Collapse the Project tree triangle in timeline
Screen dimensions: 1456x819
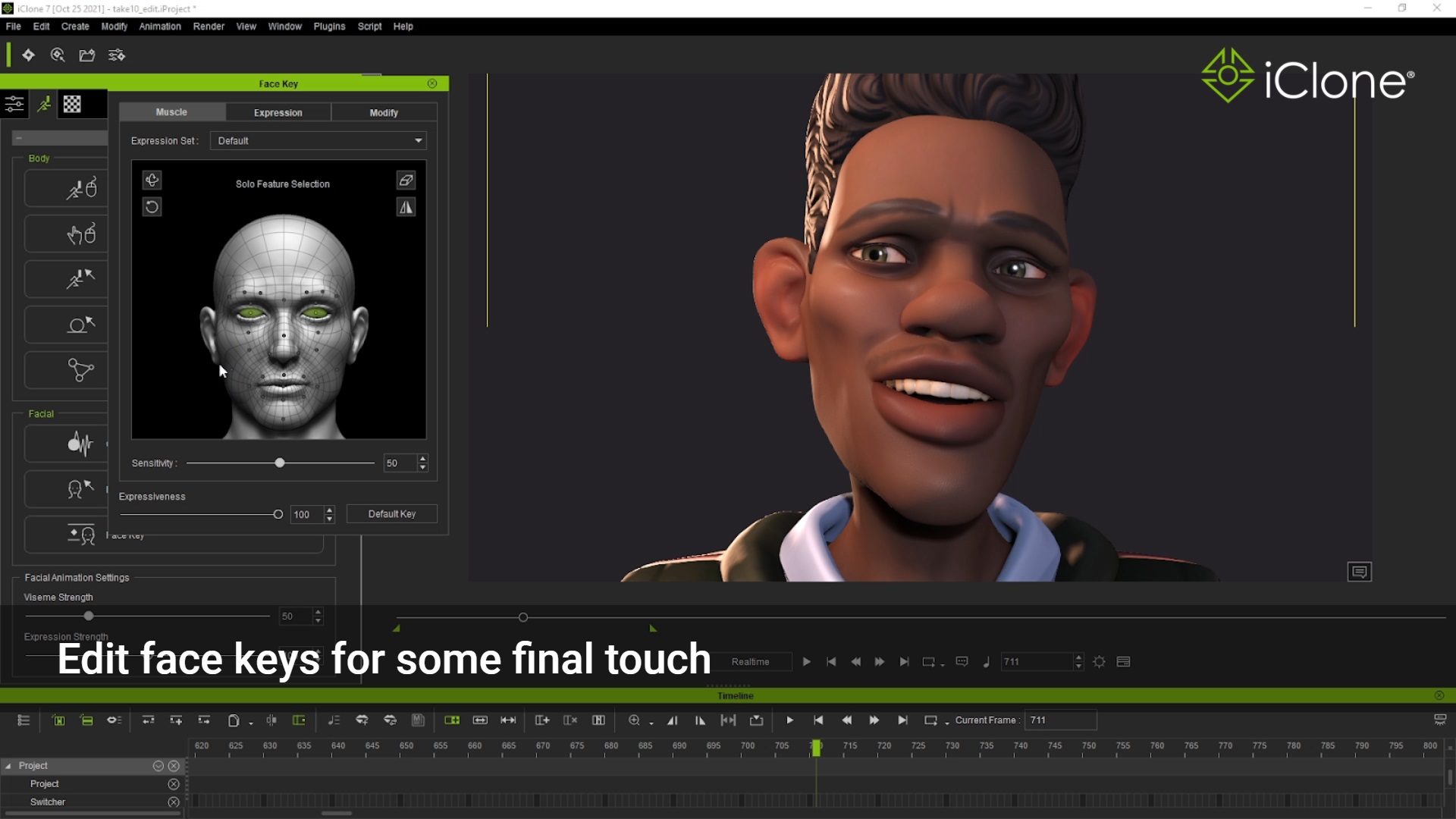pyautogui.click(x=8, y=766)
